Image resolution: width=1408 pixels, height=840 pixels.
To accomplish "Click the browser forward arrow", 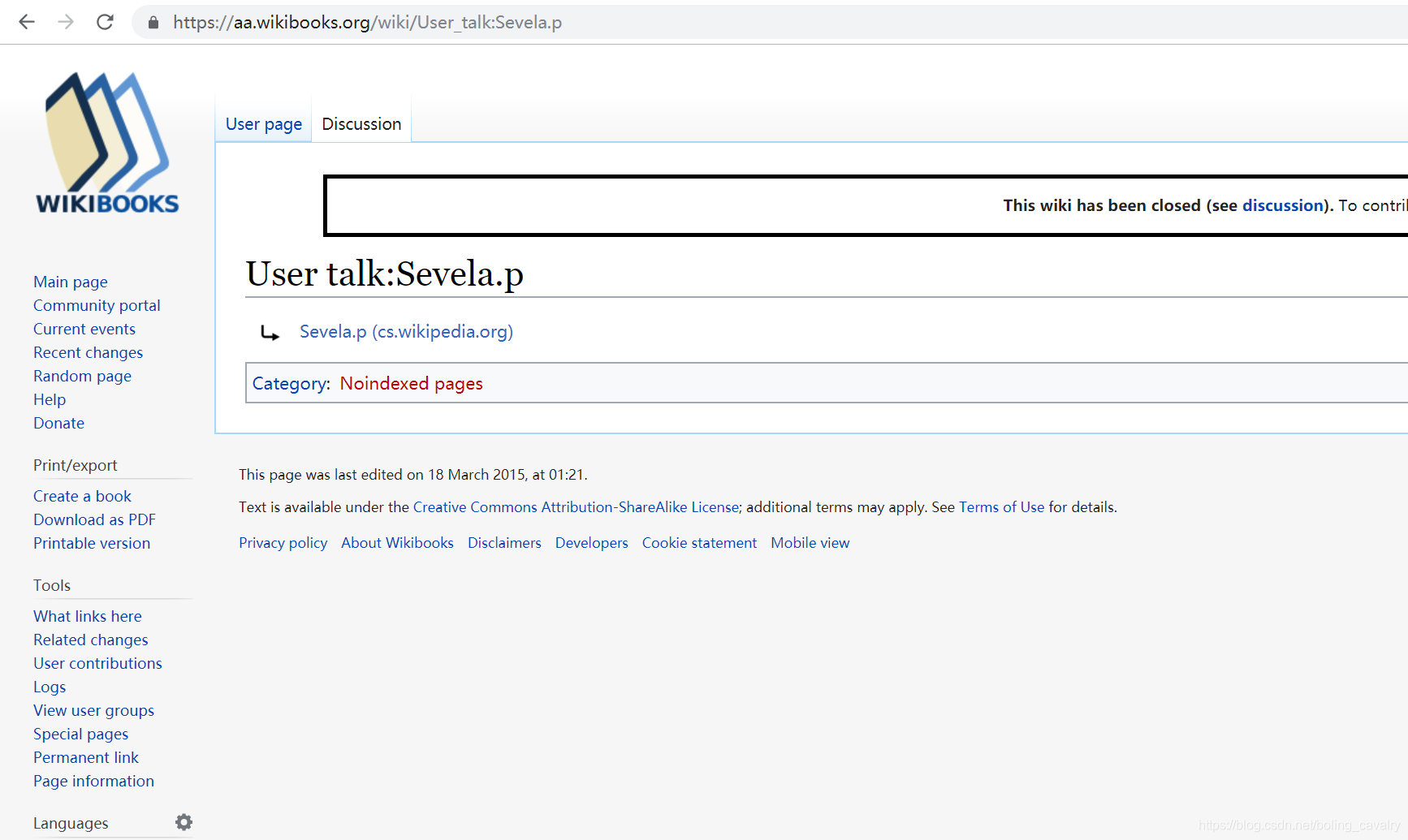I will 66,22.
